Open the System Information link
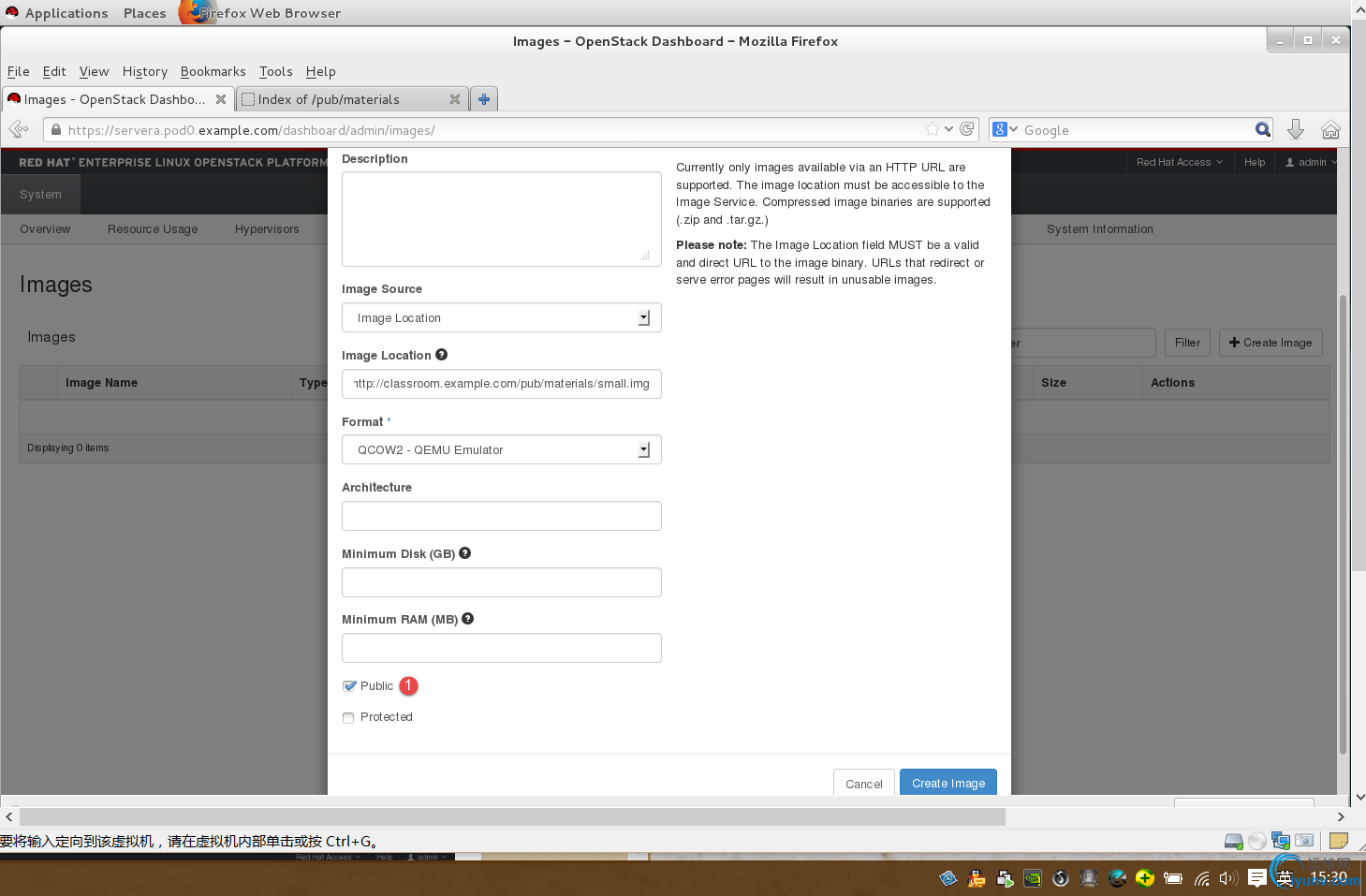 pyautogui.click(x=1100, y=228)
